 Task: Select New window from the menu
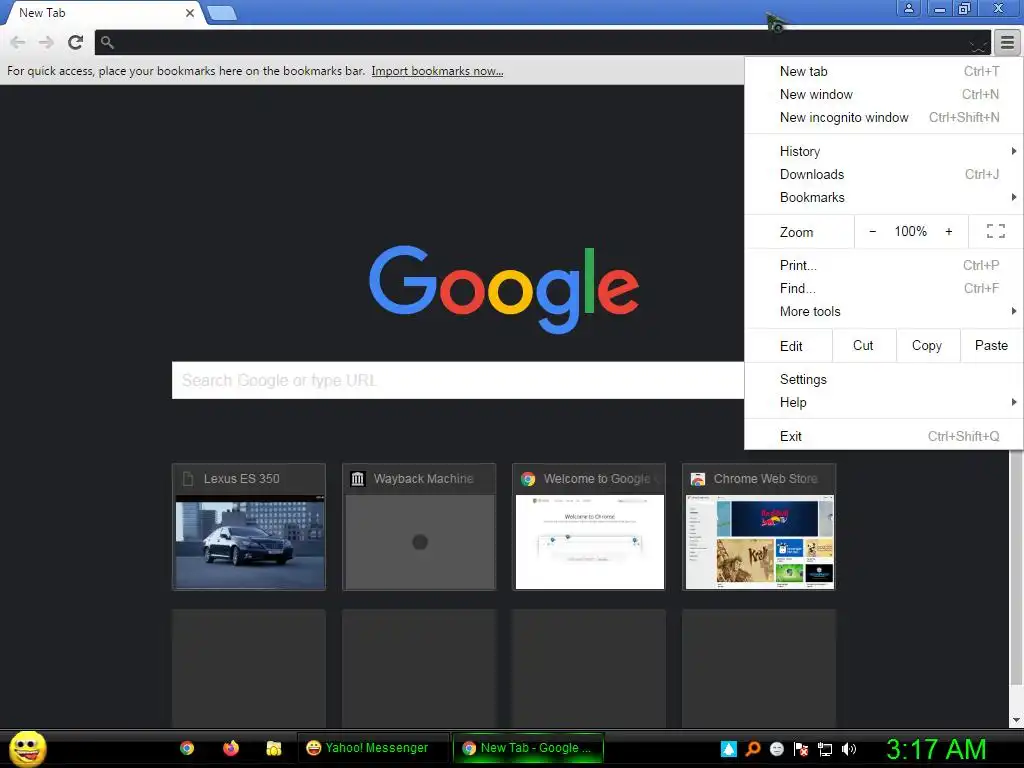coord(884,94)
